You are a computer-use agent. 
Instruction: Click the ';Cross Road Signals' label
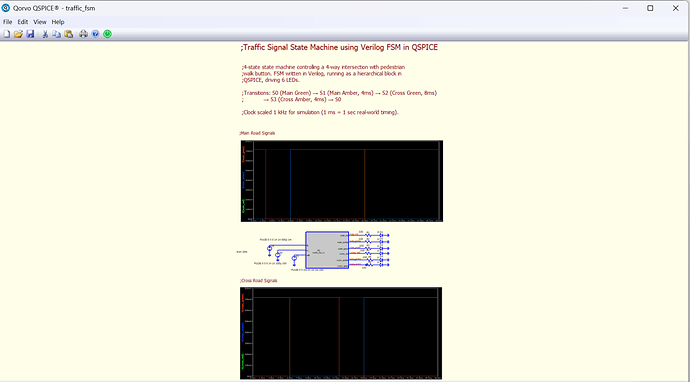point(258,280)
